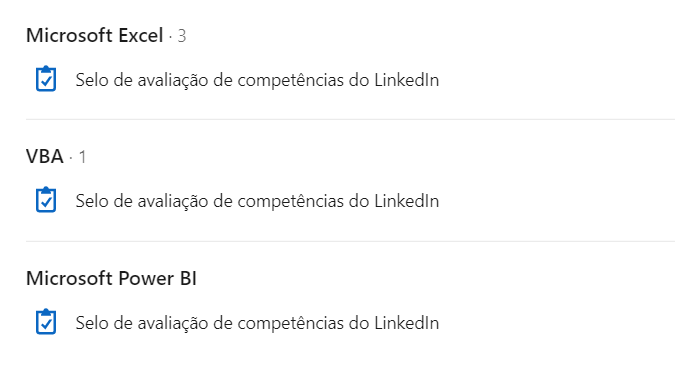View the 3 endorsements next to Microsoft Excel

coord(182,36)
